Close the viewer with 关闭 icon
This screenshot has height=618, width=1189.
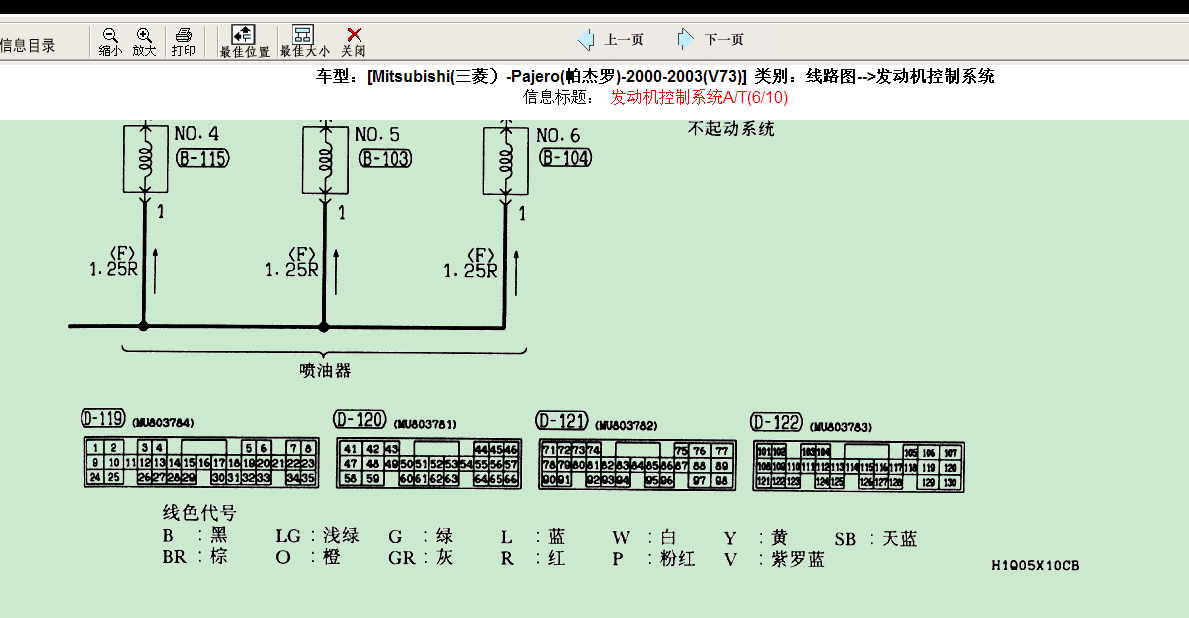(x=353, y=42)
